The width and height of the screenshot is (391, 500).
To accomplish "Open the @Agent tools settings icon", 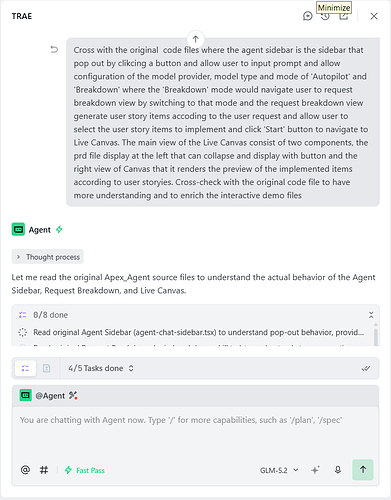I will pos(73,396).
